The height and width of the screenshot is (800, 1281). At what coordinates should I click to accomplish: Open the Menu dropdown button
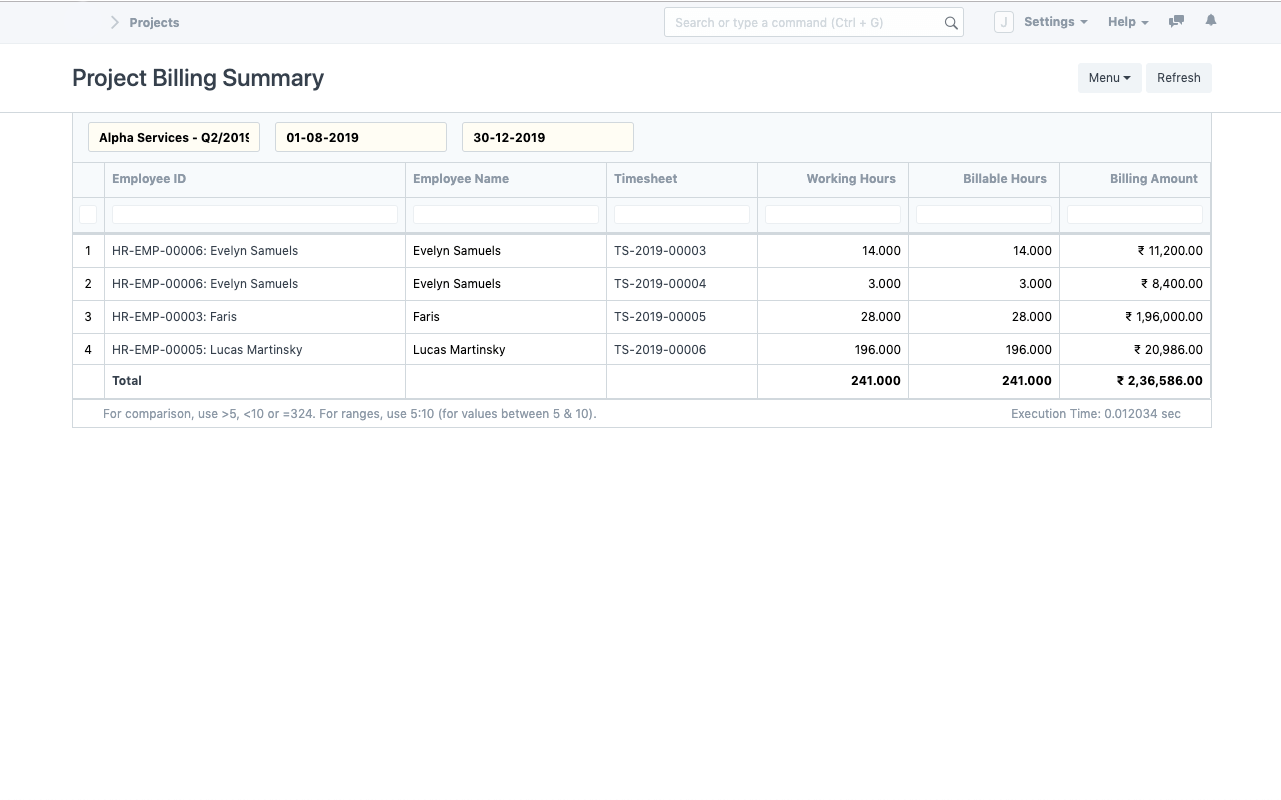click(x=1109, y=78)
